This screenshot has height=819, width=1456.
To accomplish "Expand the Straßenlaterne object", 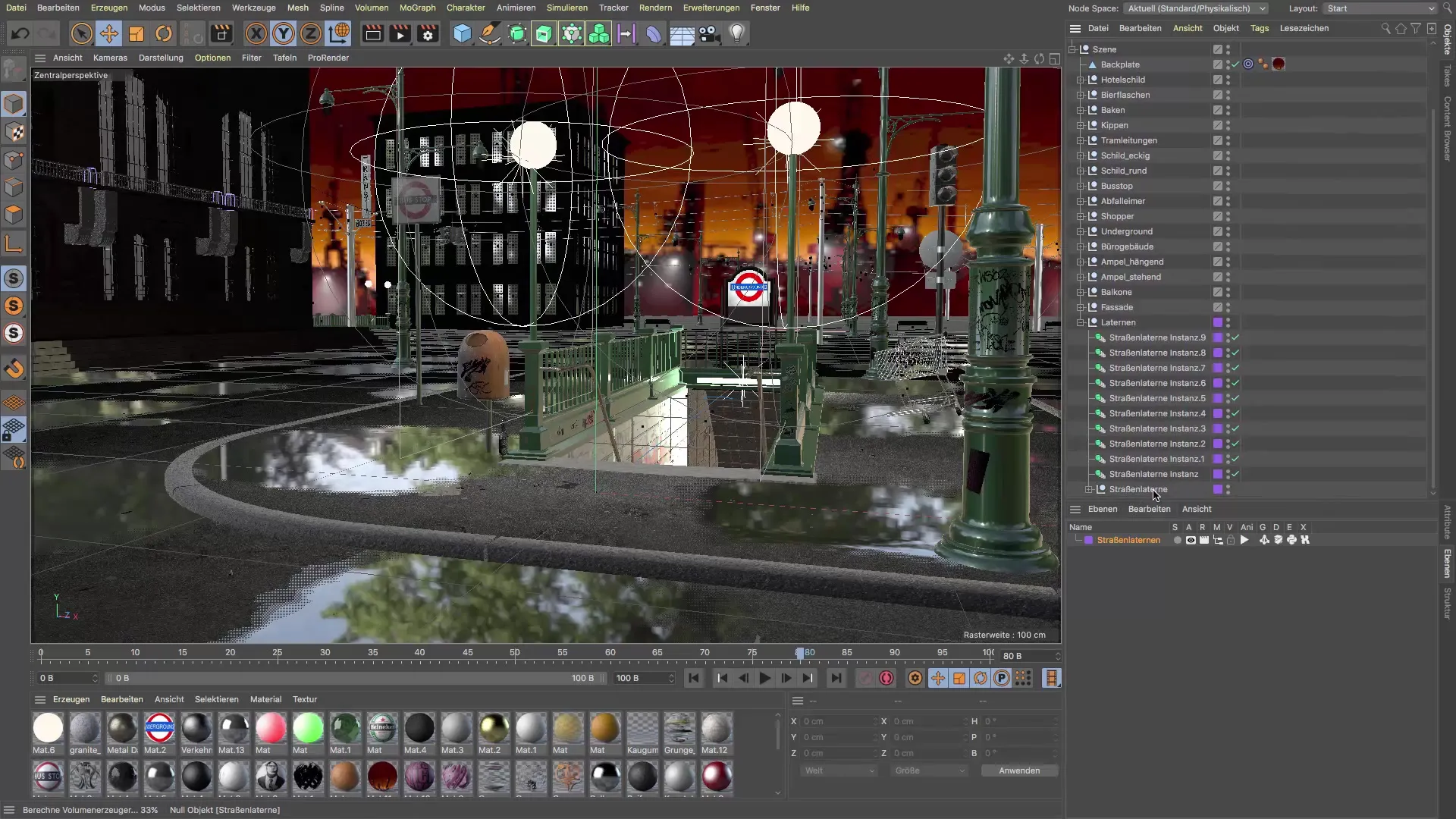I will click(1089, 489).
